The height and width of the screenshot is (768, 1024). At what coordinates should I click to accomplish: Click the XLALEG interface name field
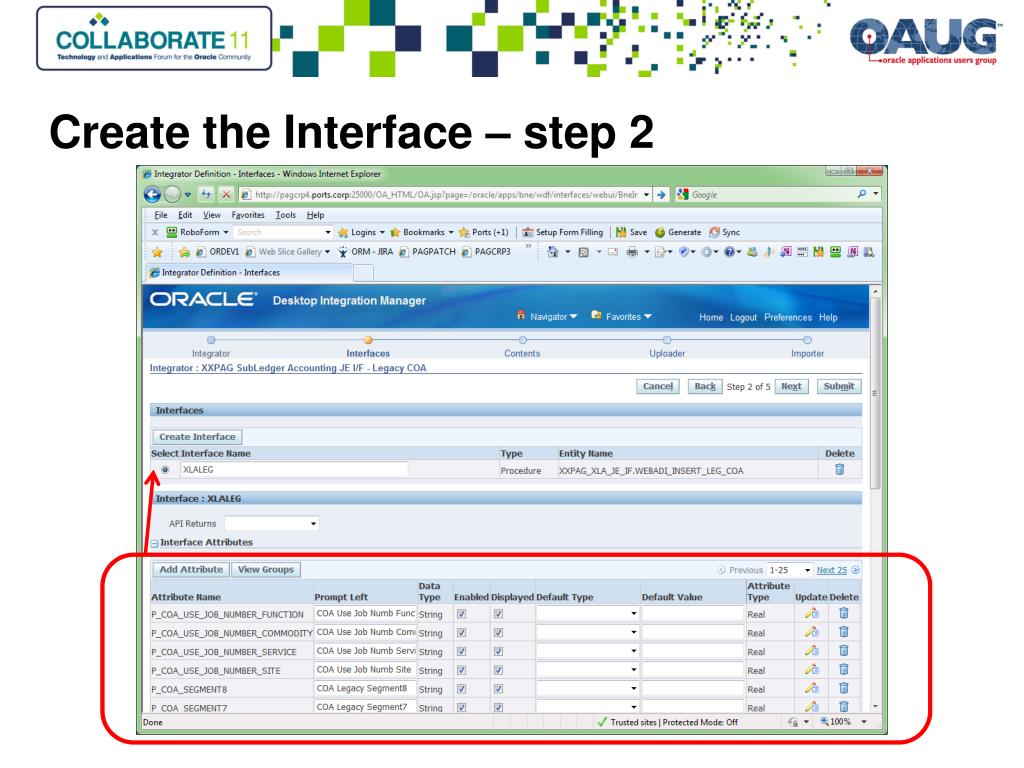(294, 470)
